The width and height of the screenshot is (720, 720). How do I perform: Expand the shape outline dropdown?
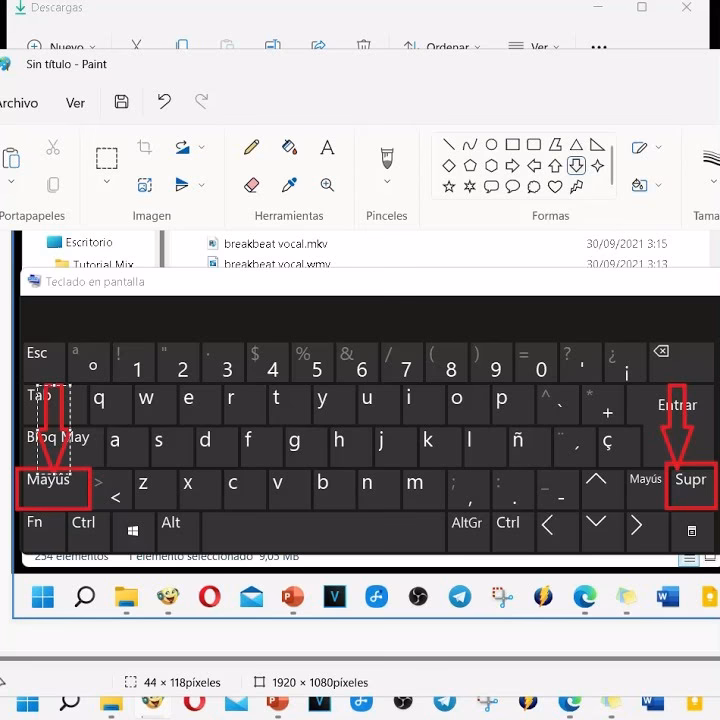point(658,148)
